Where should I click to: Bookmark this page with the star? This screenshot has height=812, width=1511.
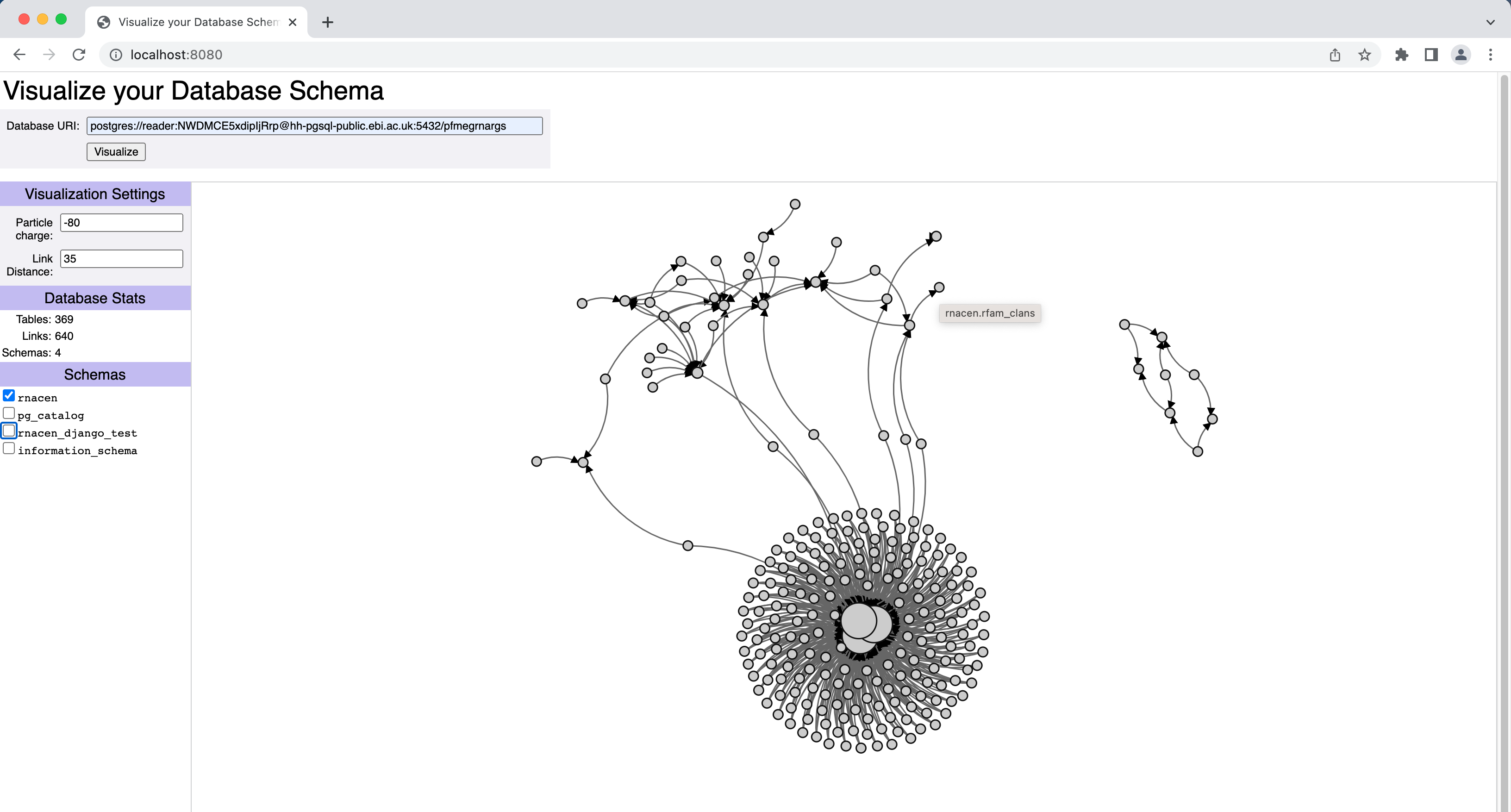click(1365, 55)
